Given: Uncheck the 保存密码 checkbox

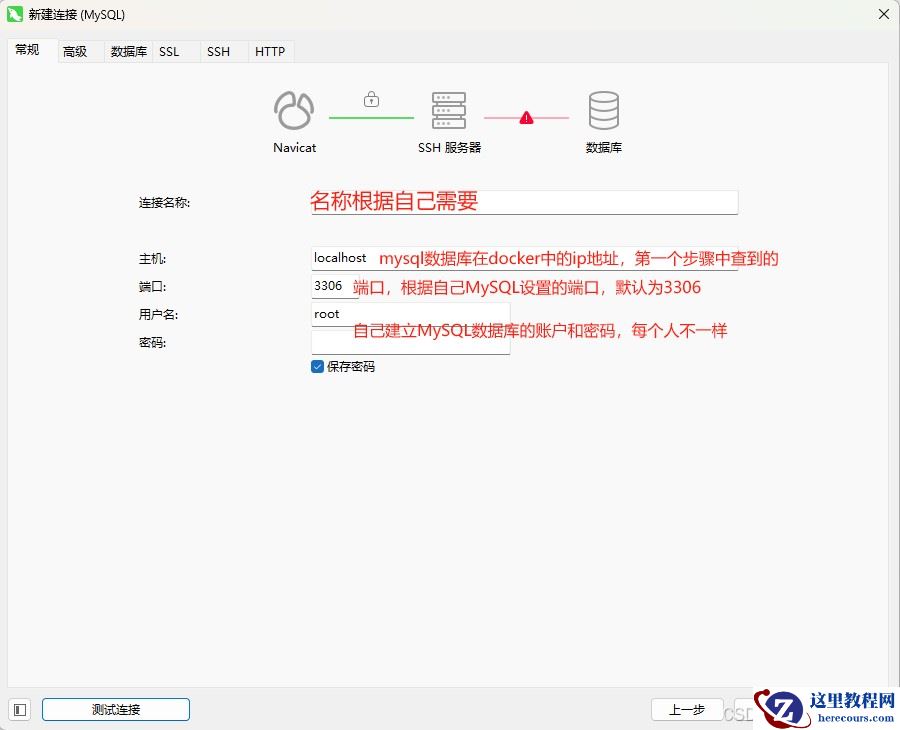Looking at the screenshot, I should 317,367.
